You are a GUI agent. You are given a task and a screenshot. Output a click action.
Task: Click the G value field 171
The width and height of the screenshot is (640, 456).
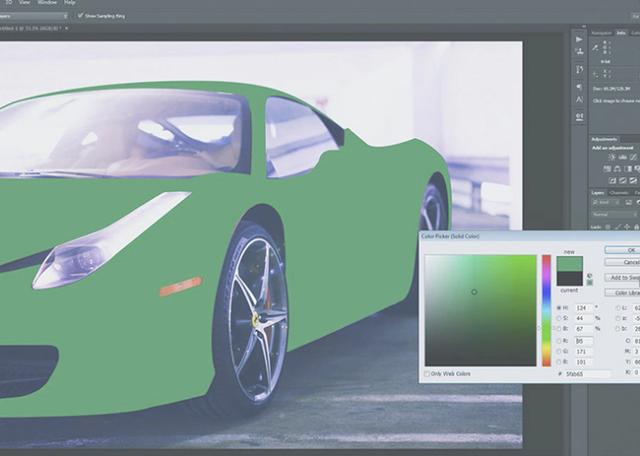(x=584, y=351)
